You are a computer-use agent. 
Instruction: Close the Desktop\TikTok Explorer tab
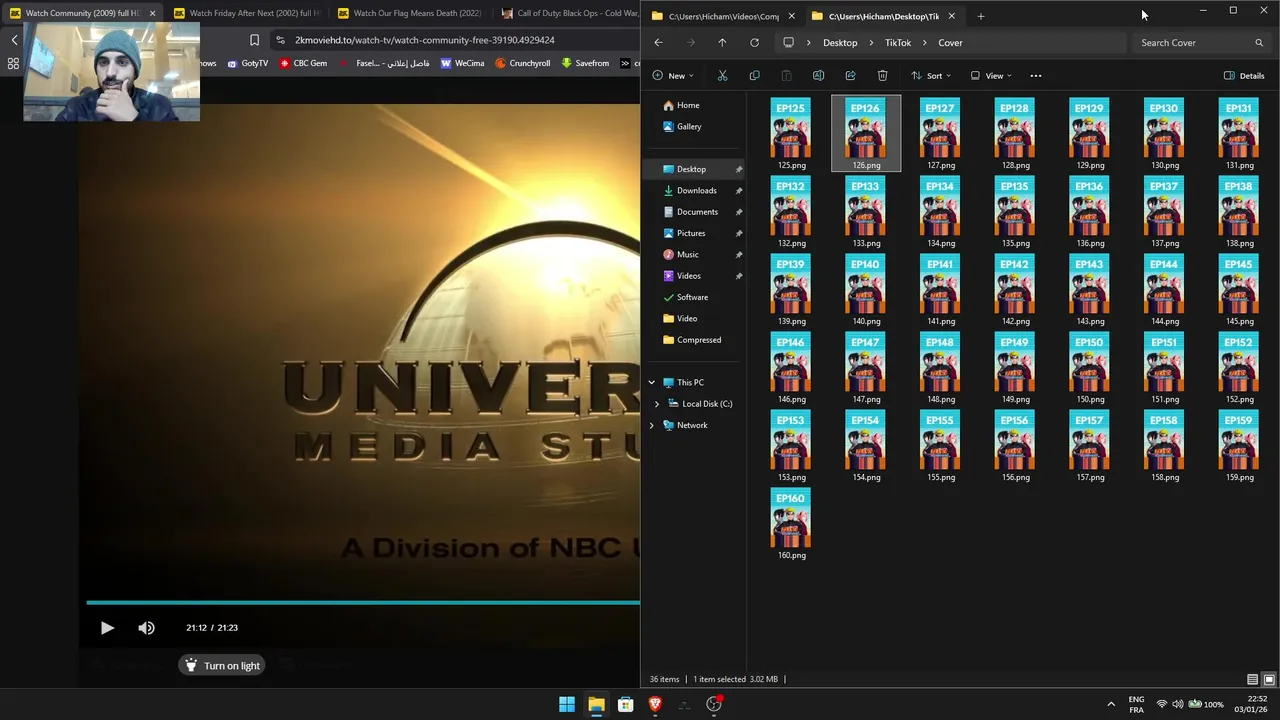(x=951, y=16)
